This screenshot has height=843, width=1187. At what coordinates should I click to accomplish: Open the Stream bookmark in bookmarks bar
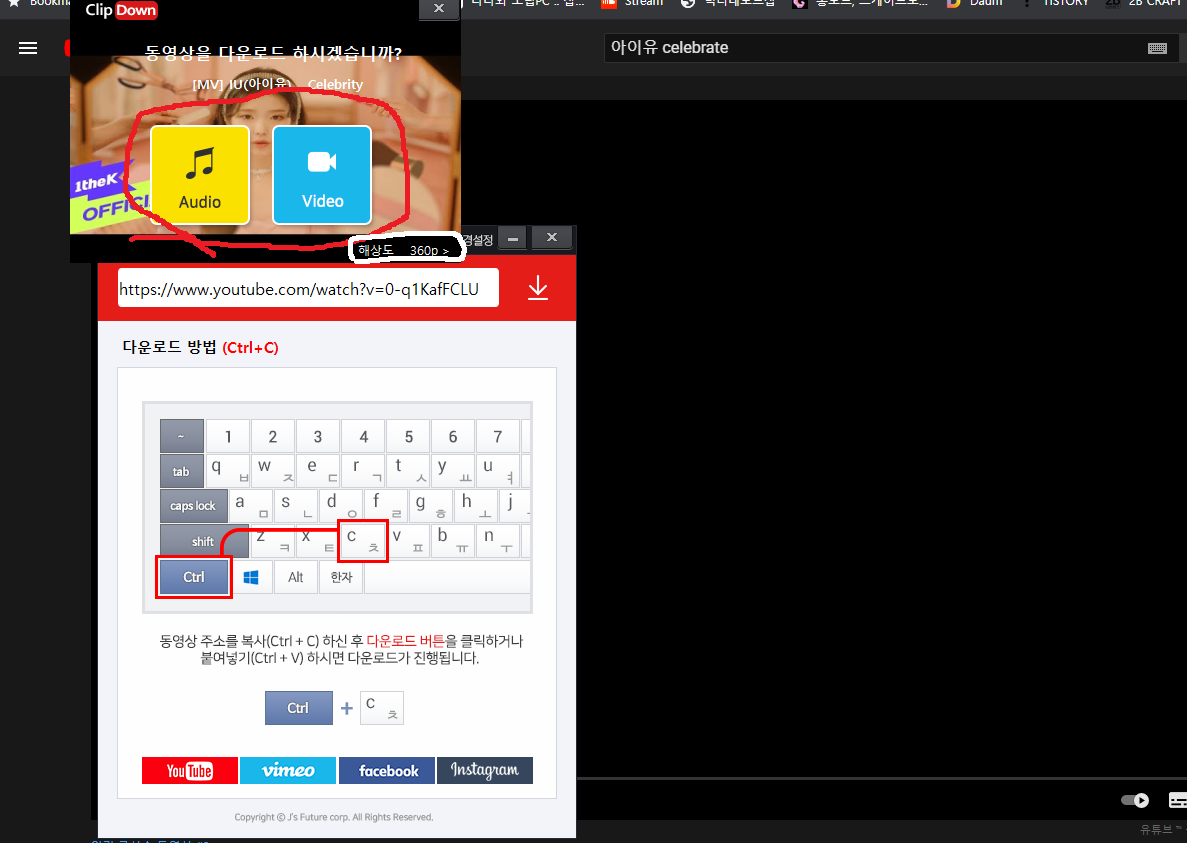pyautogui.click(x=632, y=3)
